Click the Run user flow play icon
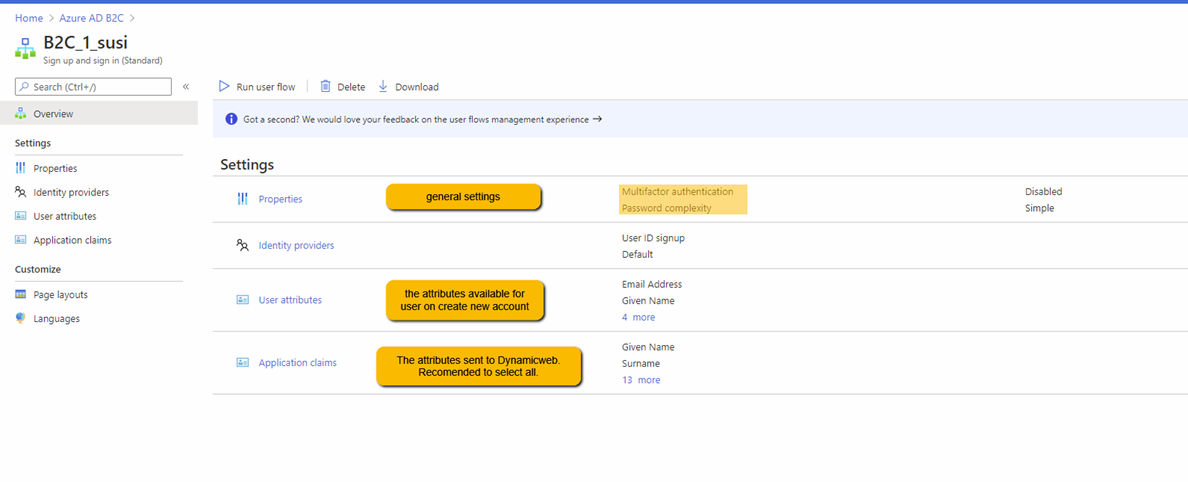Screen dimensions: 1188x482 pos(224,87)
